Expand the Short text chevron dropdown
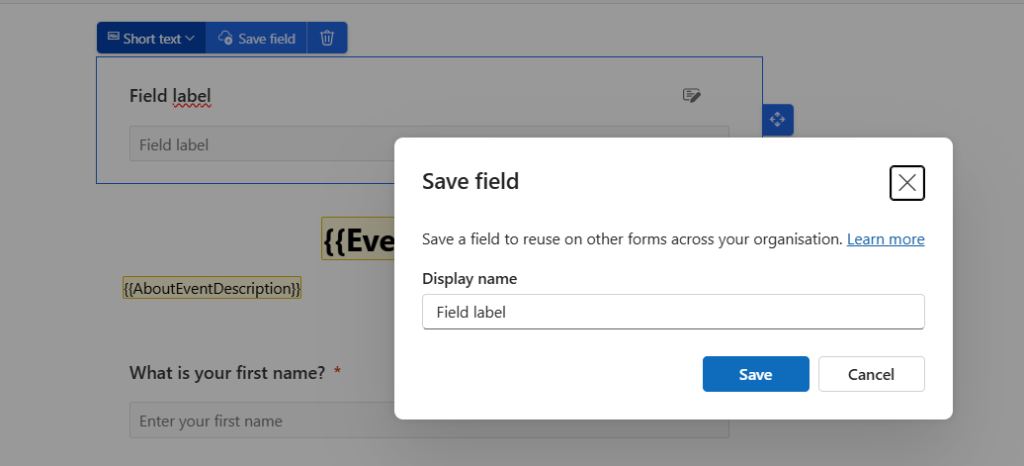The image size is (1024, 466). click(x=190, y=39)
